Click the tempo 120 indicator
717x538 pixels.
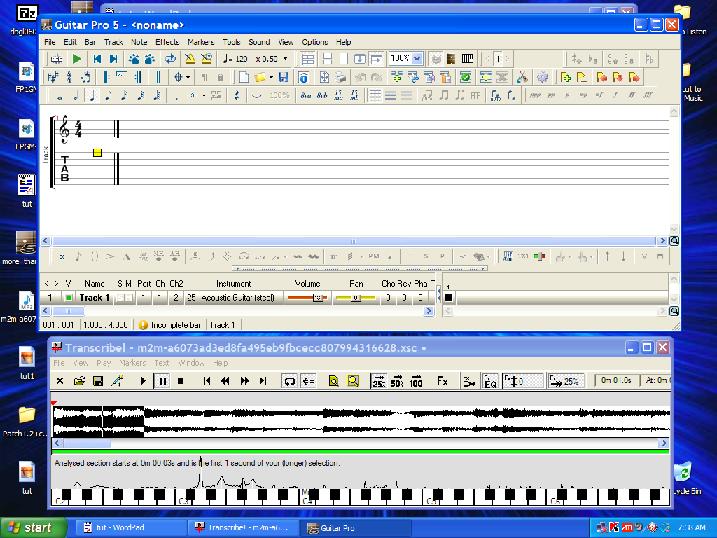235,59
